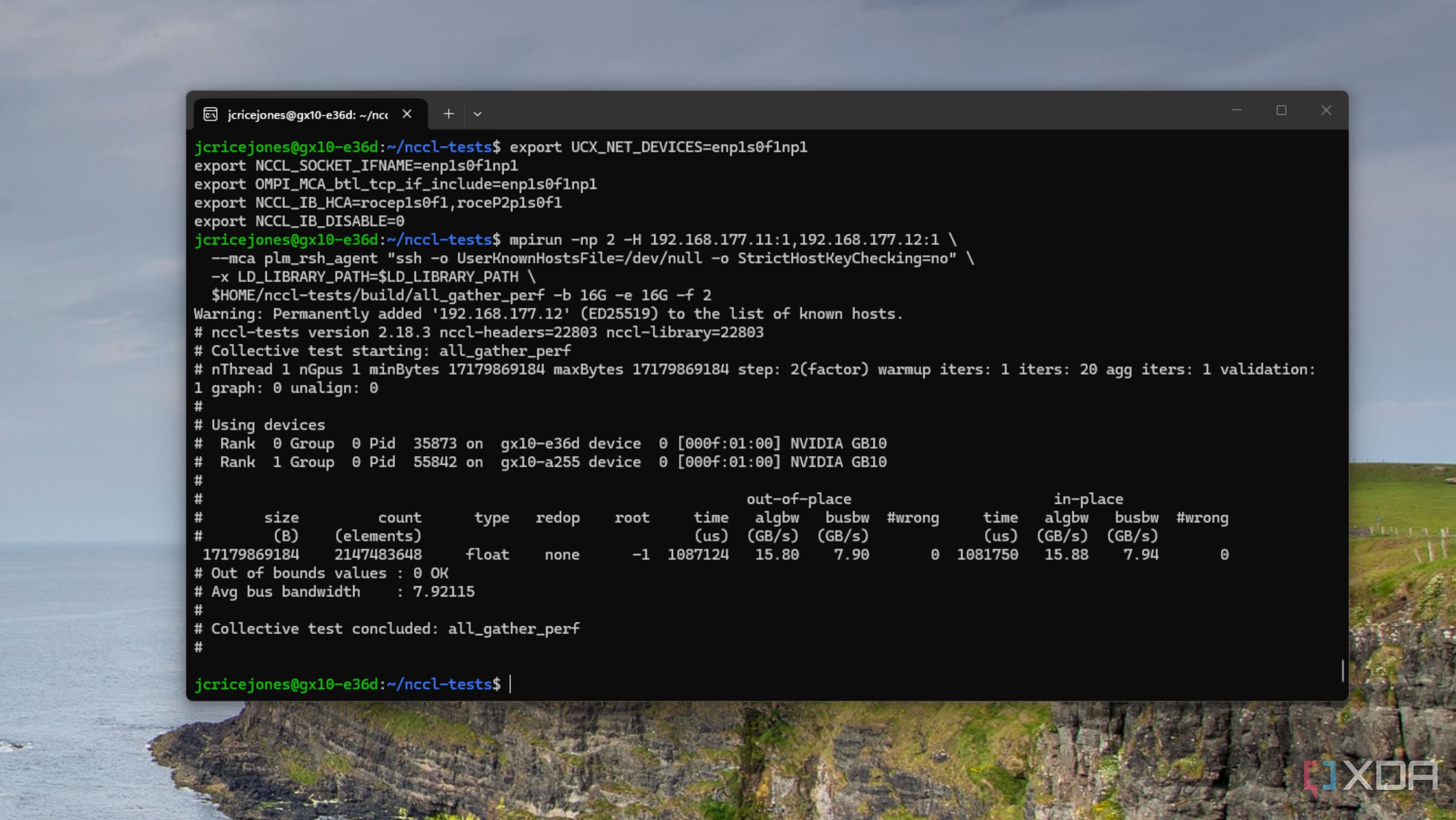Click the out-of-place busbw value 7.90
This screenshot has width=1456, height=820.
point(852,555)
